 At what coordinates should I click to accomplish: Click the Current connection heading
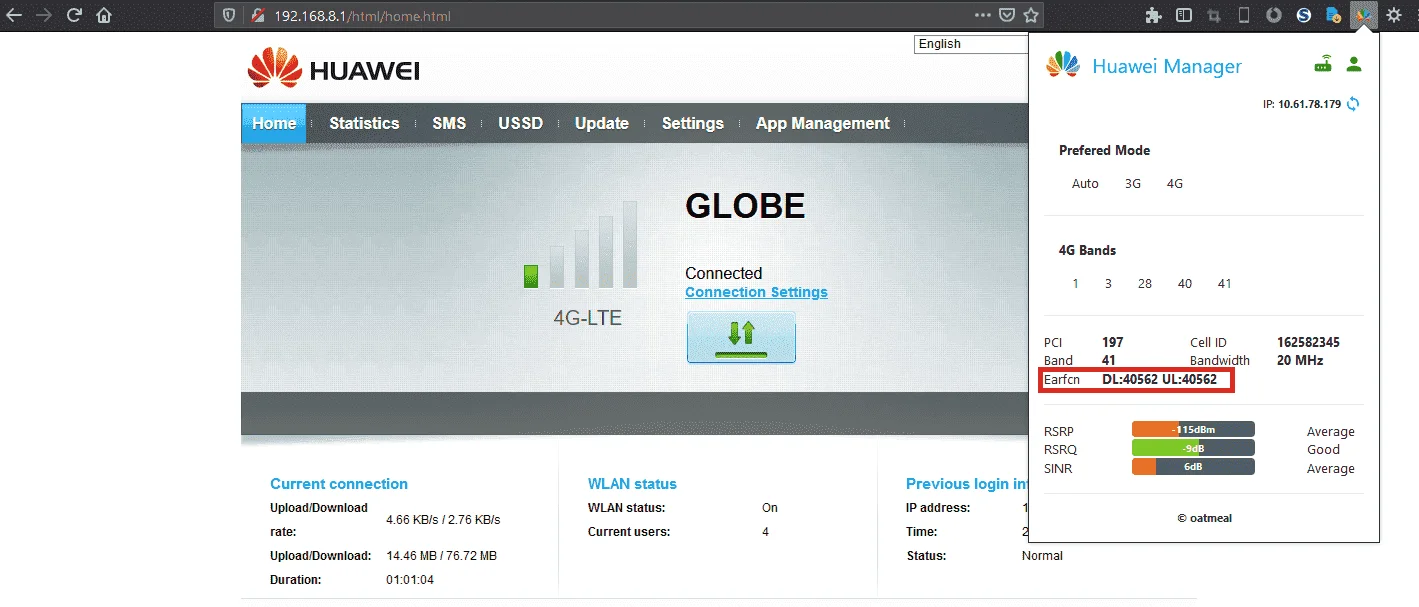click(339, 484)
